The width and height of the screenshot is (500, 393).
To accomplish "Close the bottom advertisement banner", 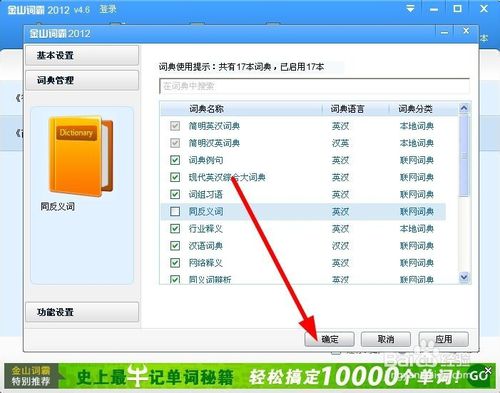I will tap(488, 371).
